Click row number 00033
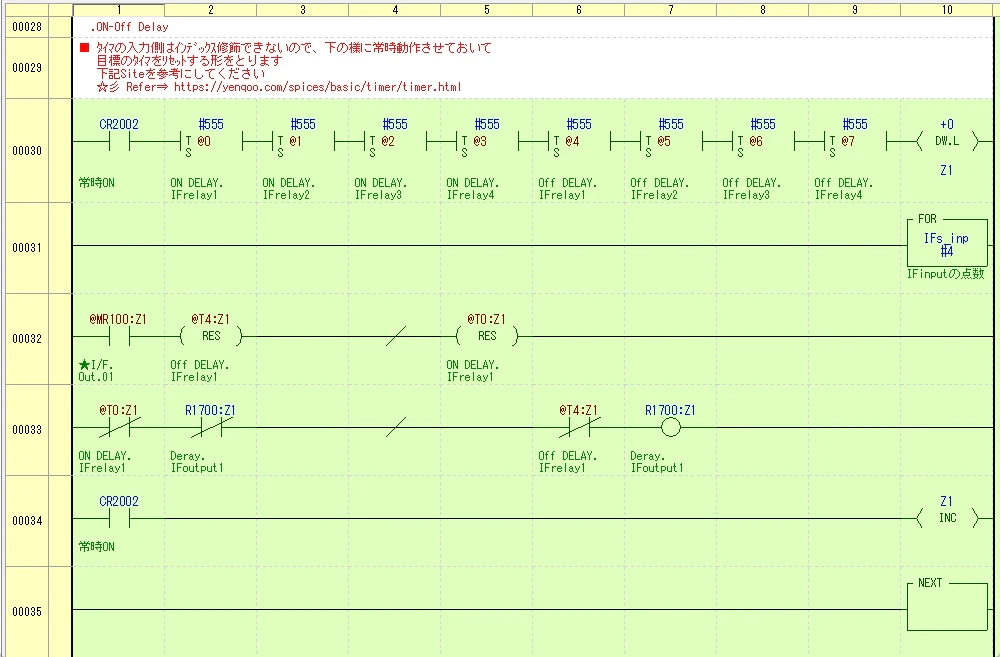 tap(27, 430)
